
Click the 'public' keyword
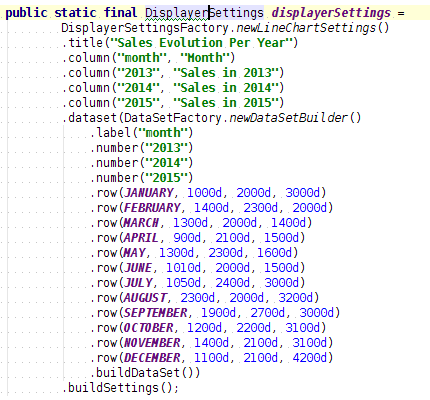click(26, 13)
